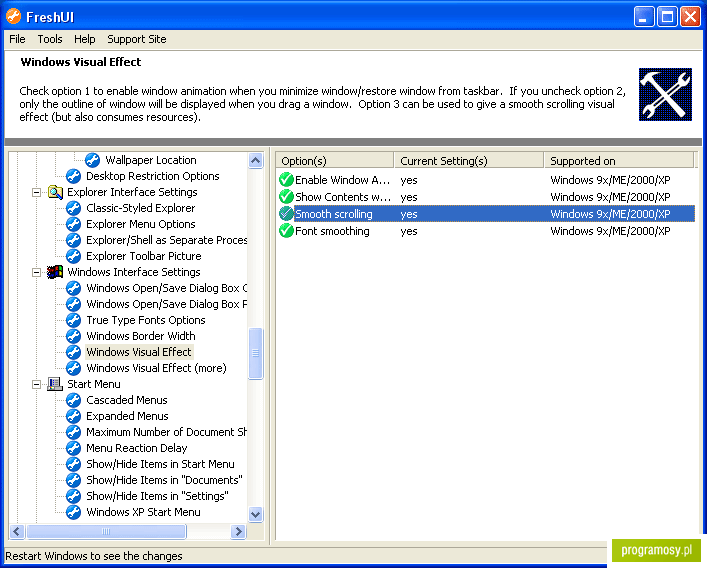Click the Explorer Toolbar Picture wrench icon
The width and height of the screenshot is (707, 568).
(x=73, y=256)
